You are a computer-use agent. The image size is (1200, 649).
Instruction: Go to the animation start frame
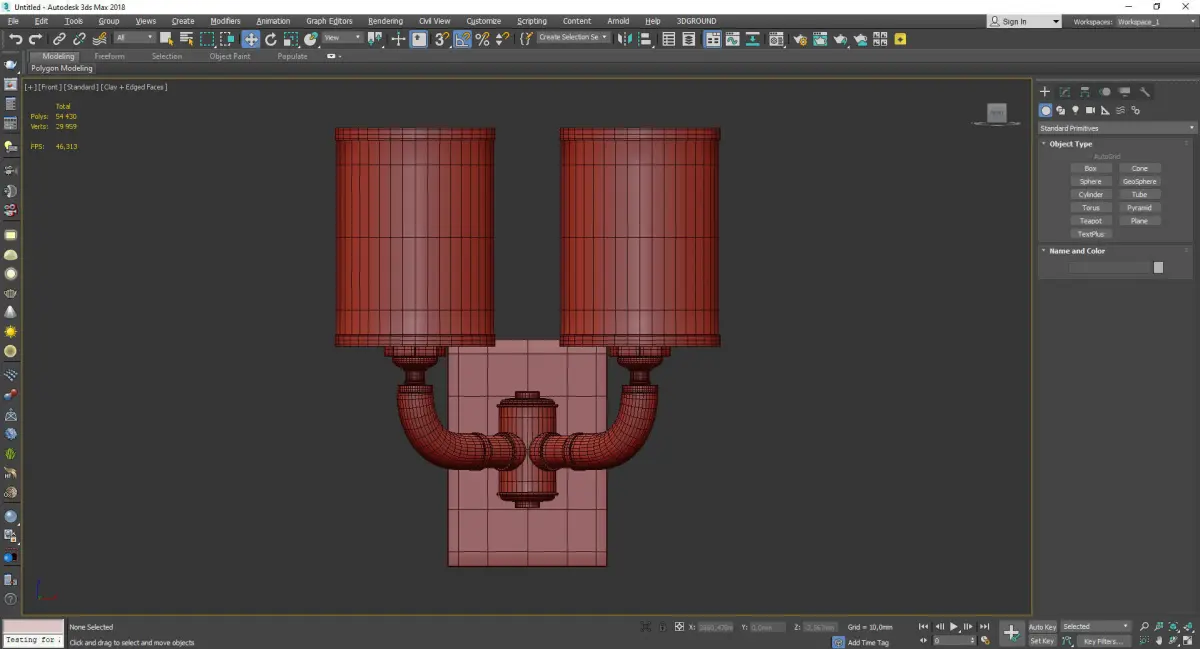[923, 626]
